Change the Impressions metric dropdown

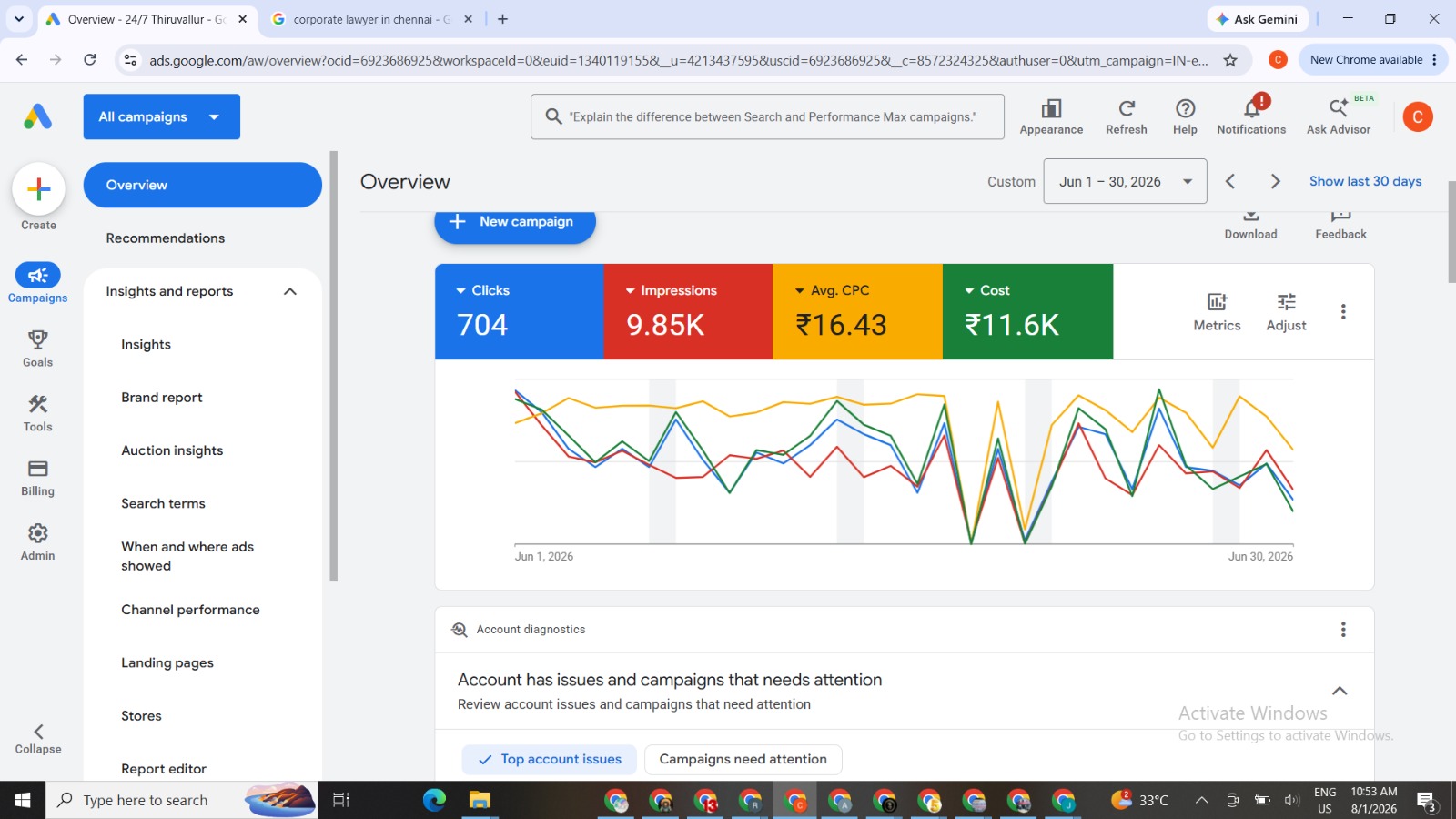(x=671, y=290)
